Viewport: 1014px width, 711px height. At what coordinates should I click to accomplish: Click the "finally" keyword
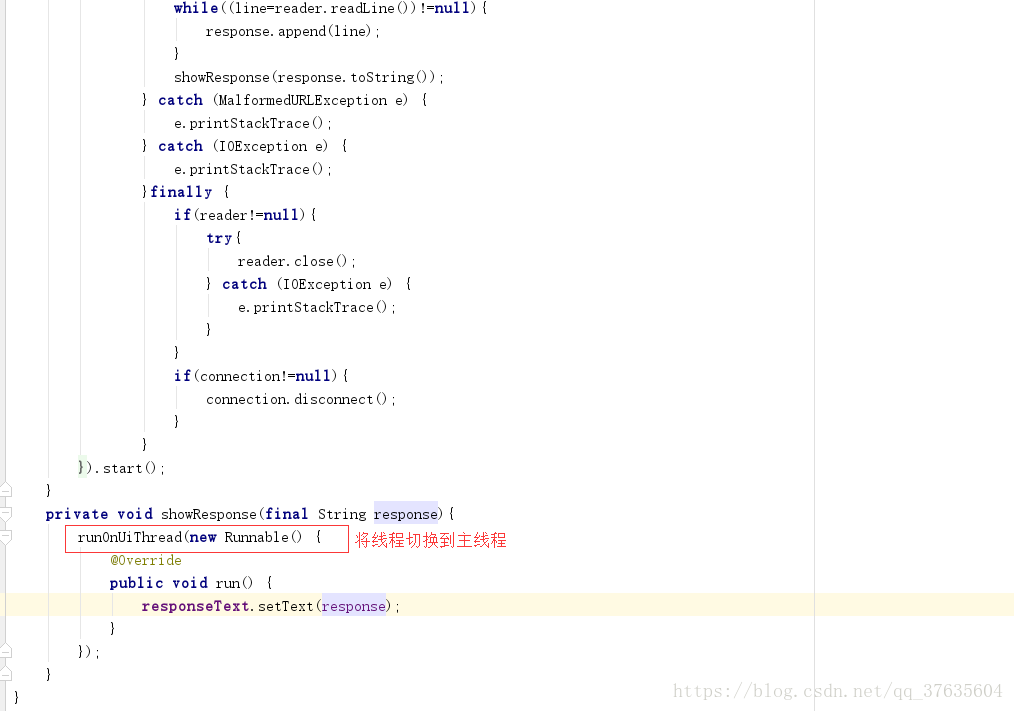pyautogui.click(x=181, y=192)
